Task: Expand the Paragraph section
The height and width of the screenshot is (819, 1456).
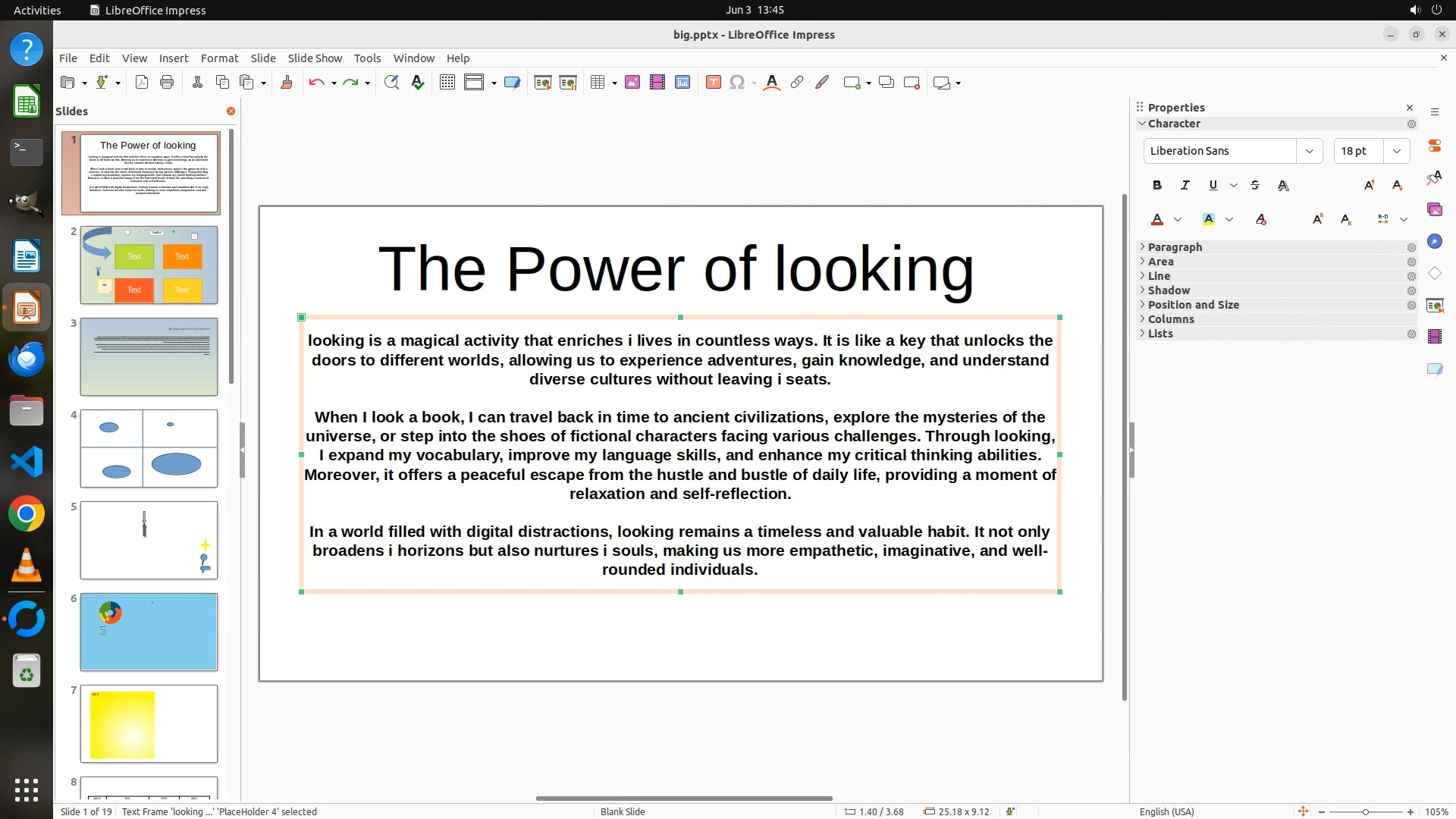Action: click(x=1174, y=247)
